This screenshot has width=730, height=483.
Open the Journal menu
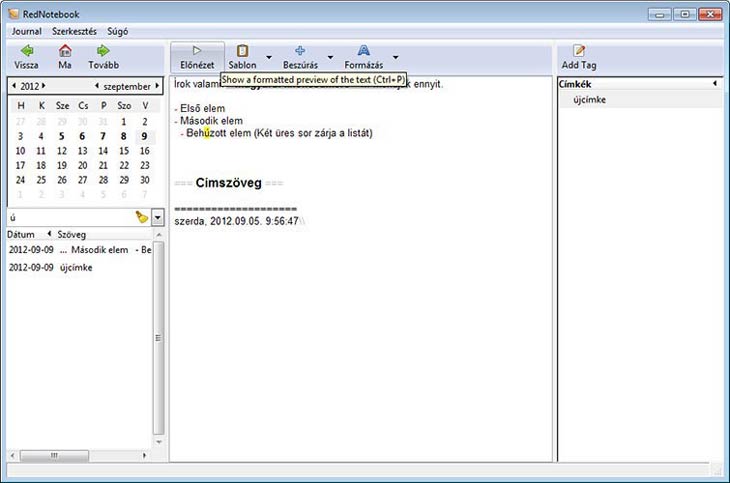(x=26, y=31)
